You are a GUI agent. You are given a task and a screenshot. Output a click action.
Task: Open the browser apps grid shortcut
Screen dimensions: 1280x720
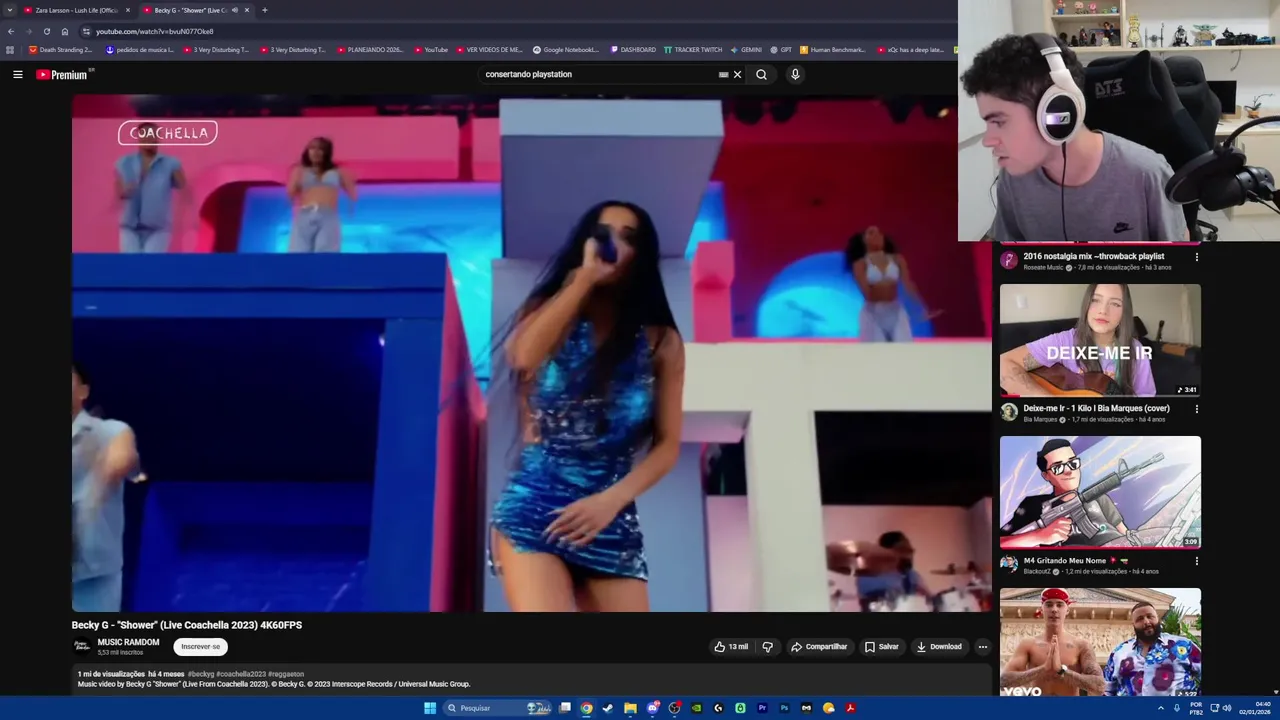[10, 50]
